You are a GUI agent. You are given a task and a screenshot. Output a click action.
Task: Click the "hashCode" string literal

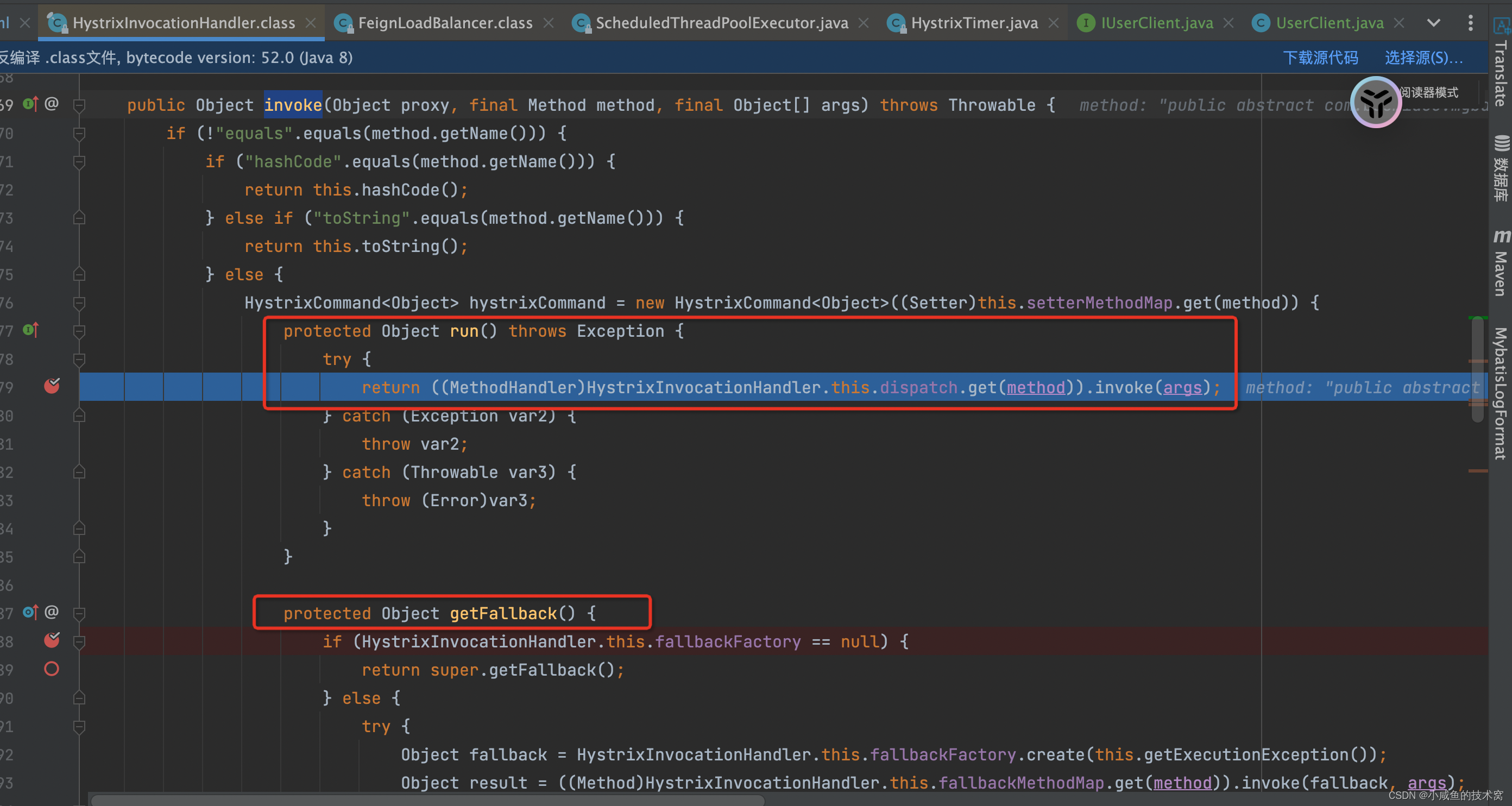[x=293, y=161]
